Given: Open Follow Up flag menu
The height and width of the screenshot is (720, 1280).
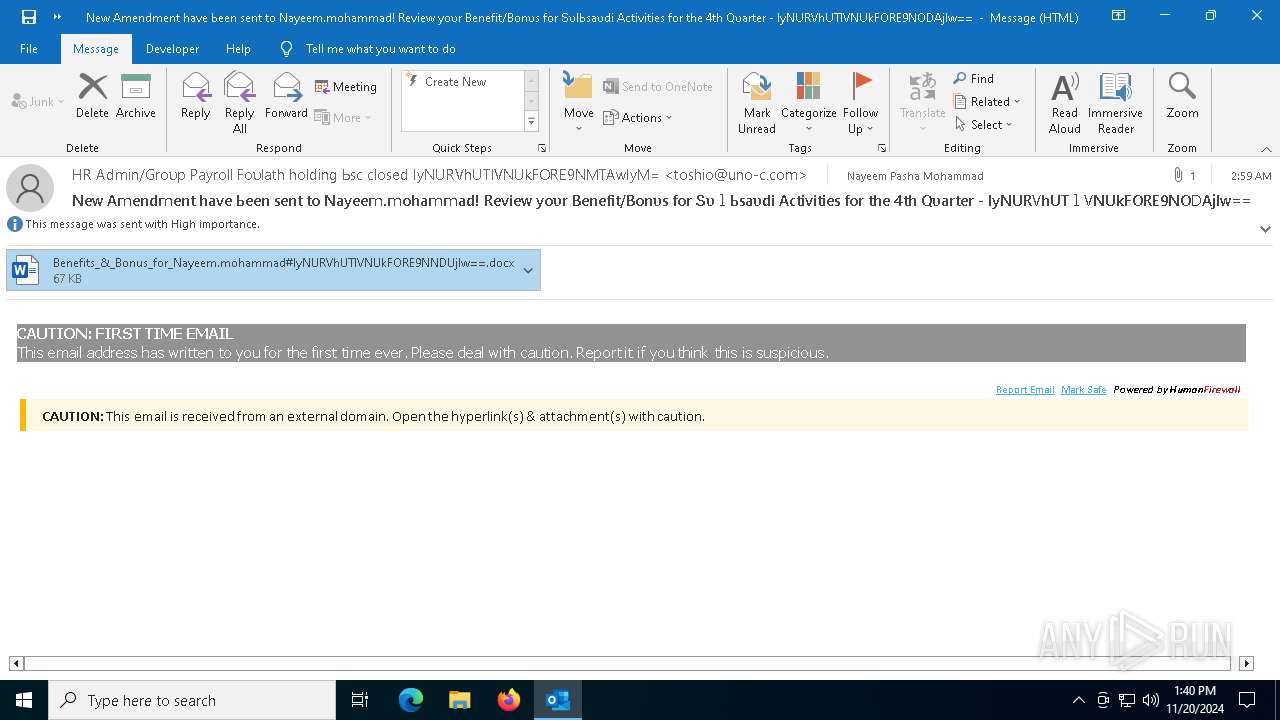Looking at the screenshot, I should [x=860, y=103].
